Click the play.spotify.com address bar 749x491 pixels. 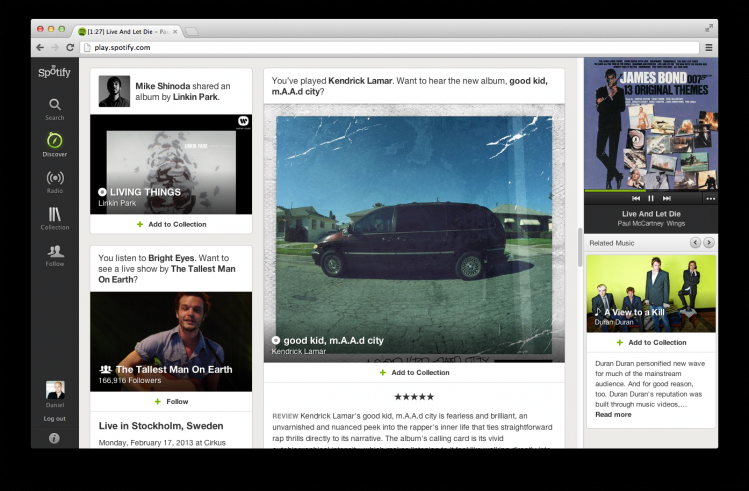point(389,47)
